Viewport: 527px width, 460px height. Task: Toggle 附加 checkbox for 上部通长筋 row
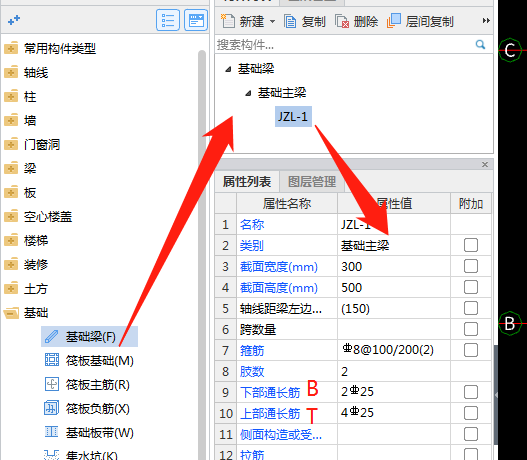point(471,413)
